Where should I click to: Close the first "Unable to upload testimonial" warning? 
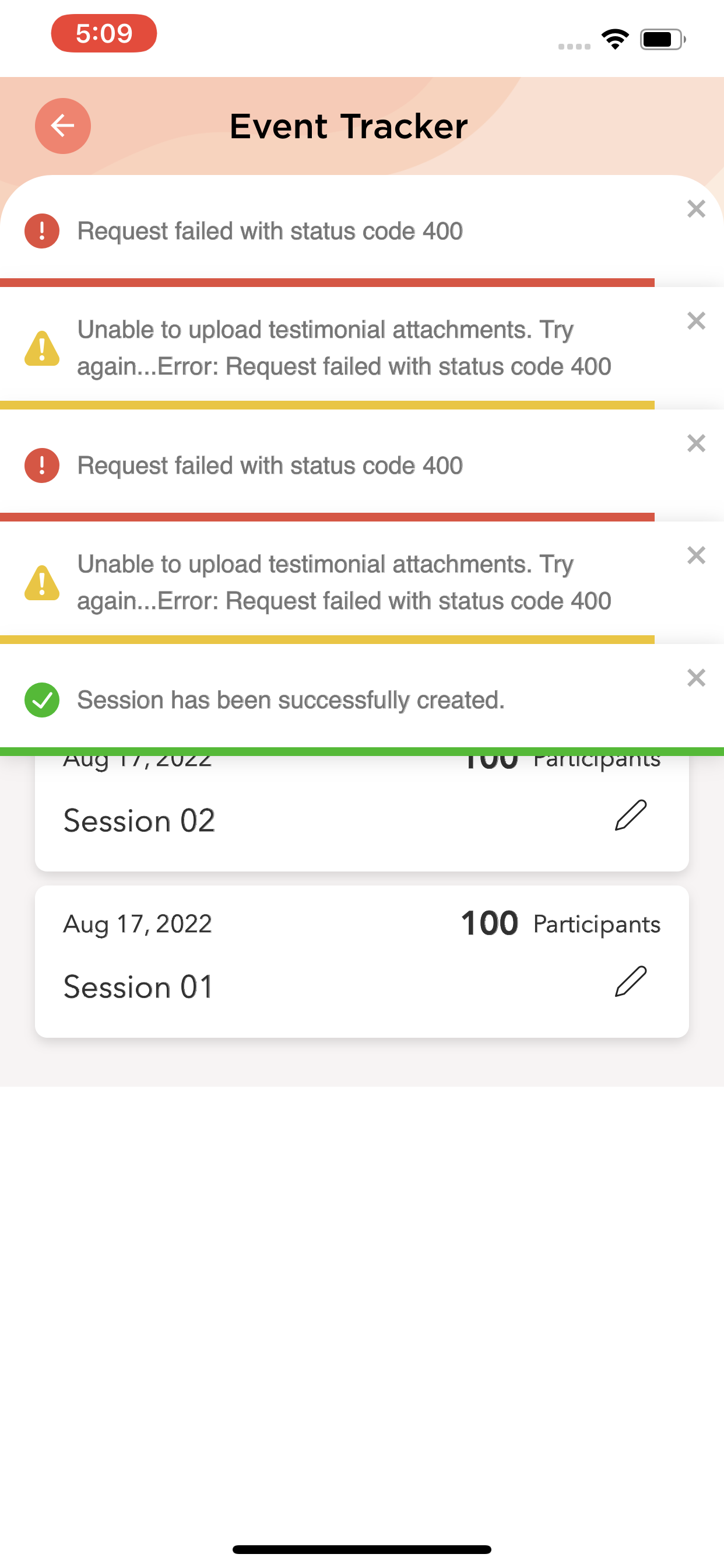point(695,321)
